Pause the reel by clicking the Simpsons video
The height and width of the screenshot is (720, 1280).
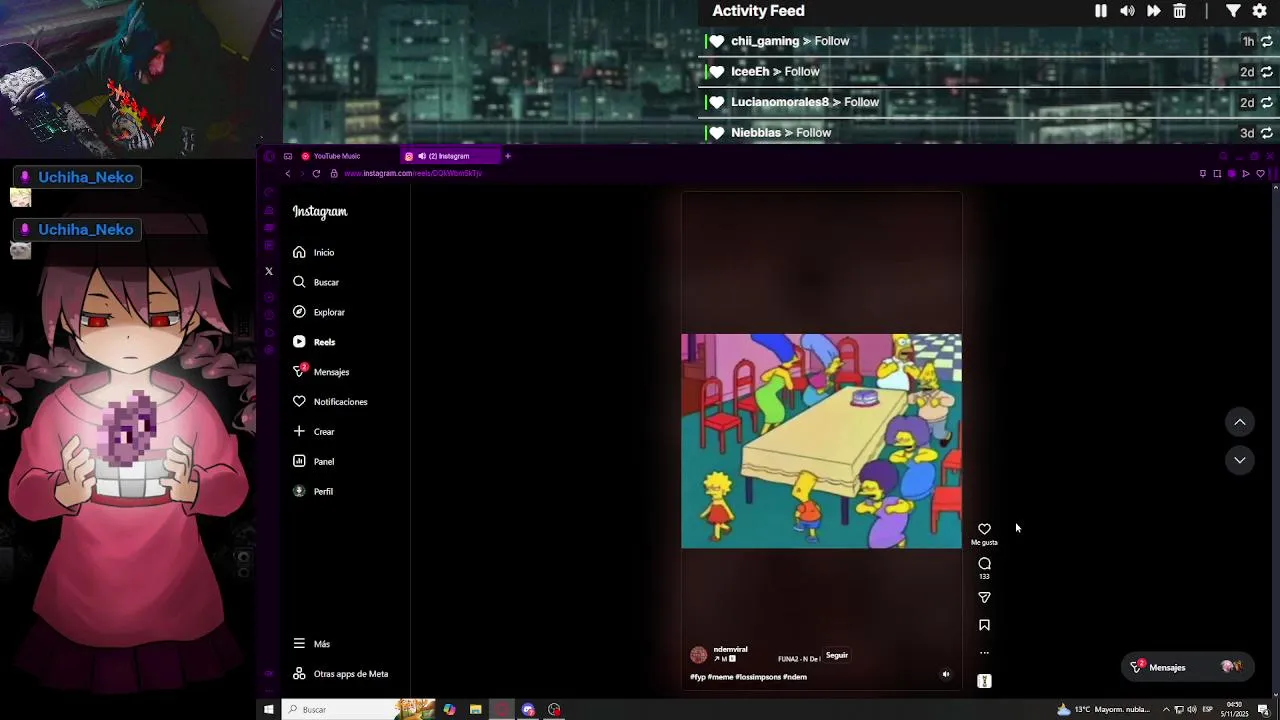point(821,441)
